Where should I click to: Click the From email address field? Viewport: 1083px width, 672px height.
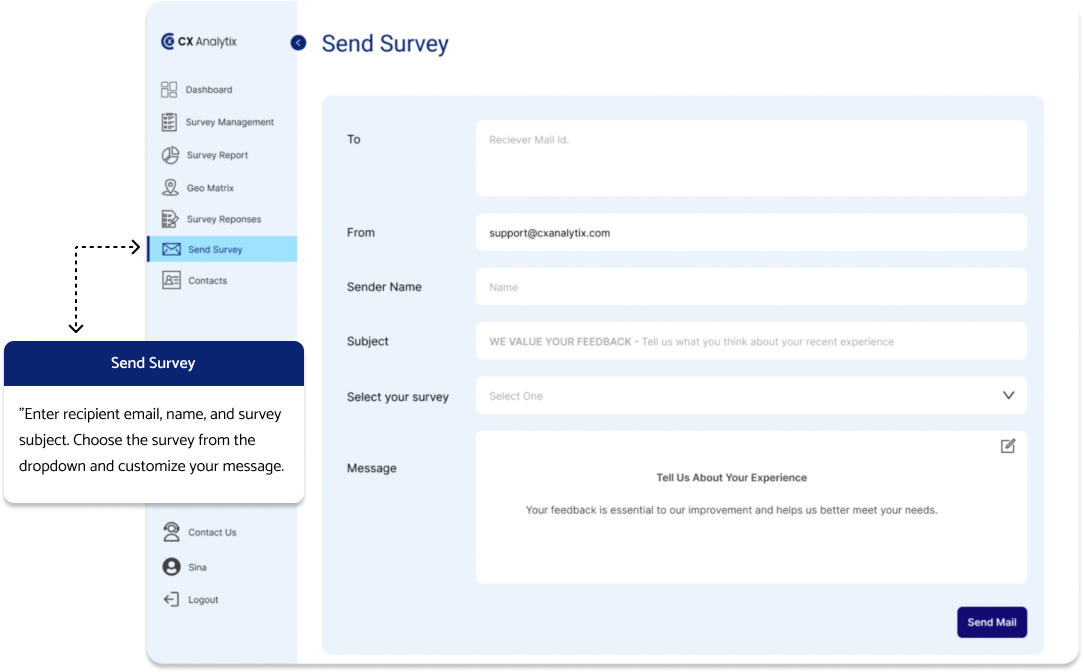751,233
